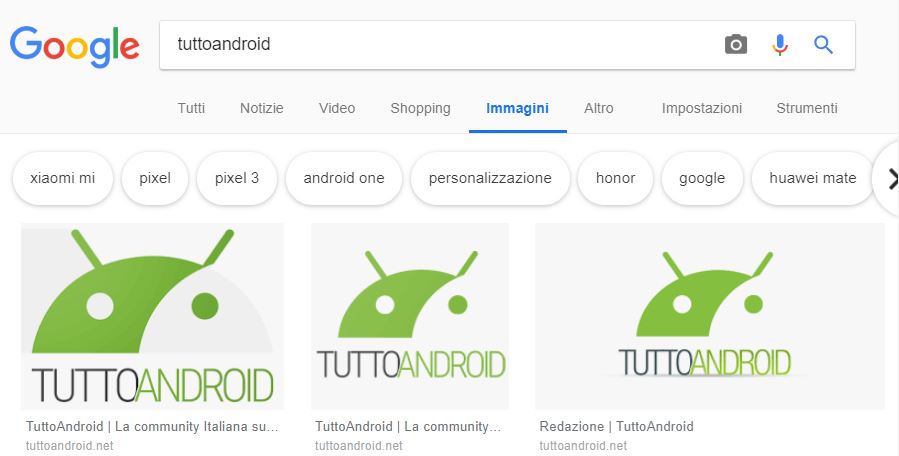Filter by pixel 3 chip
The image size is (899, 456).
point(237,178)
